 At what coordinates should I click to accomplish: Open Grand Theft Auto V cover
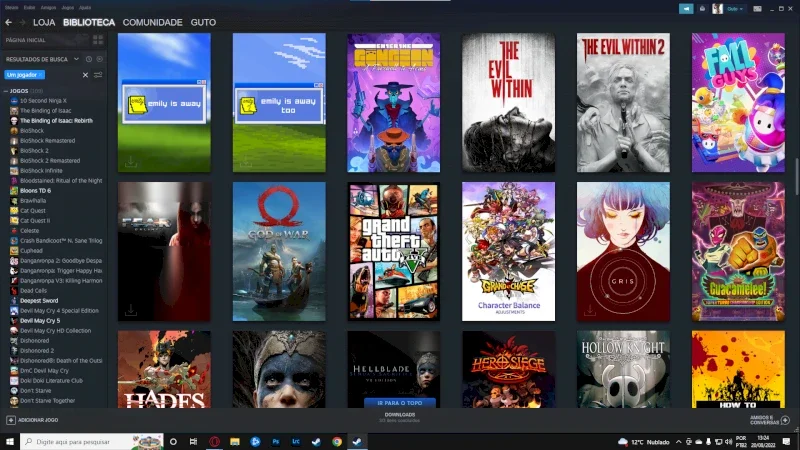tap(393, 252)
